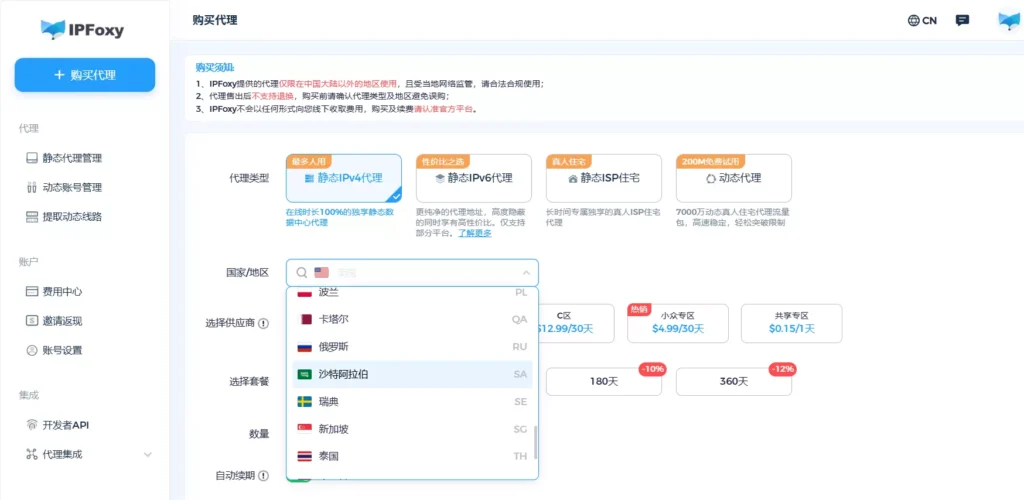Select 沙特阿拉伯 from the country list
The height and width of the screenshot is (500, 1024).
coord(343,374)
